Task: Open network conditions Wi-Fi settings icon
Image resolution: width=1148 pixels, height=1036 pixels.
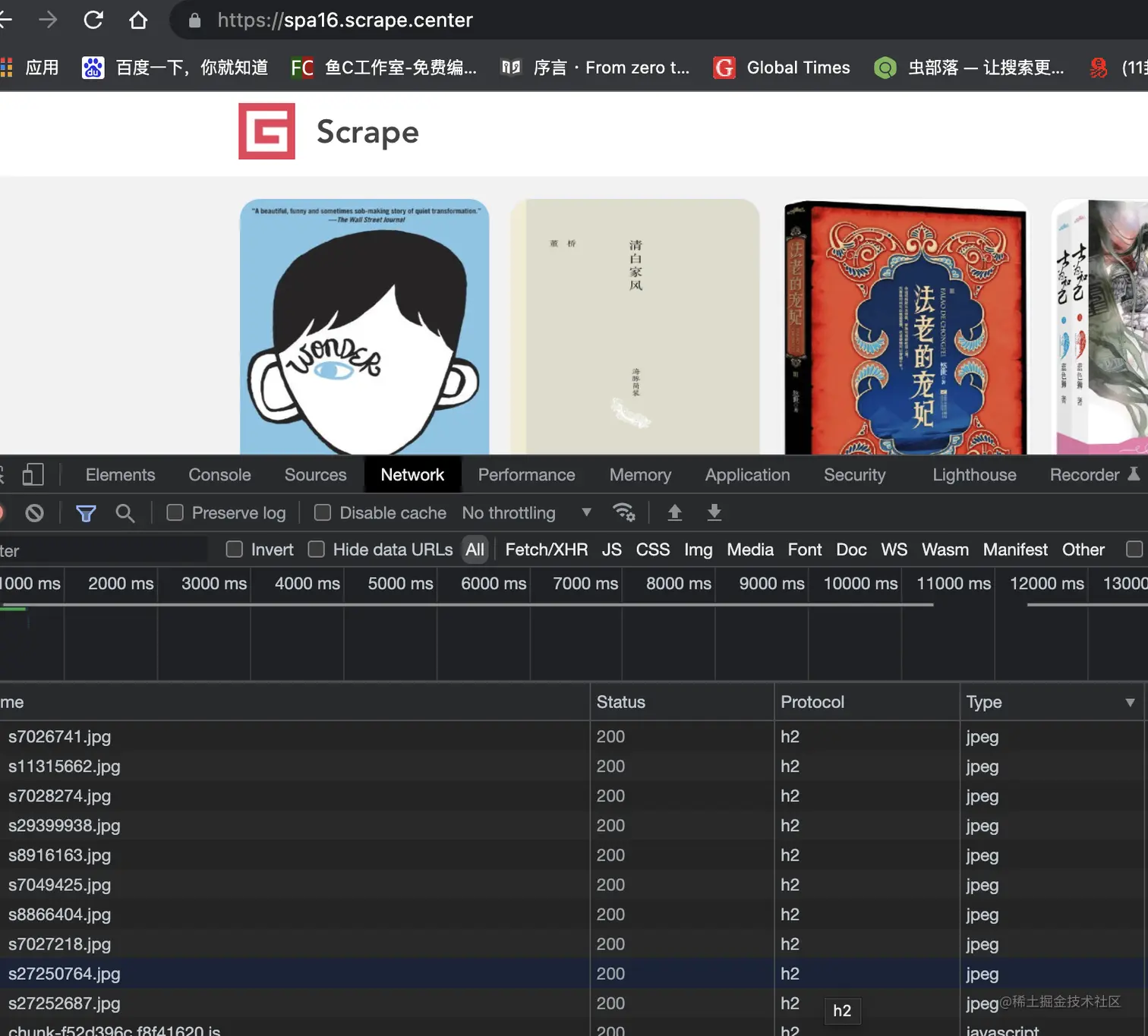Action: 624,513
